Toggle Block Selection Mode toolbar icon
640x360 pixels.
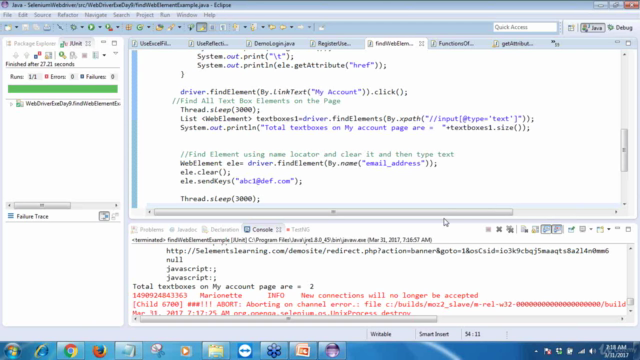click(x=213, y=27)
